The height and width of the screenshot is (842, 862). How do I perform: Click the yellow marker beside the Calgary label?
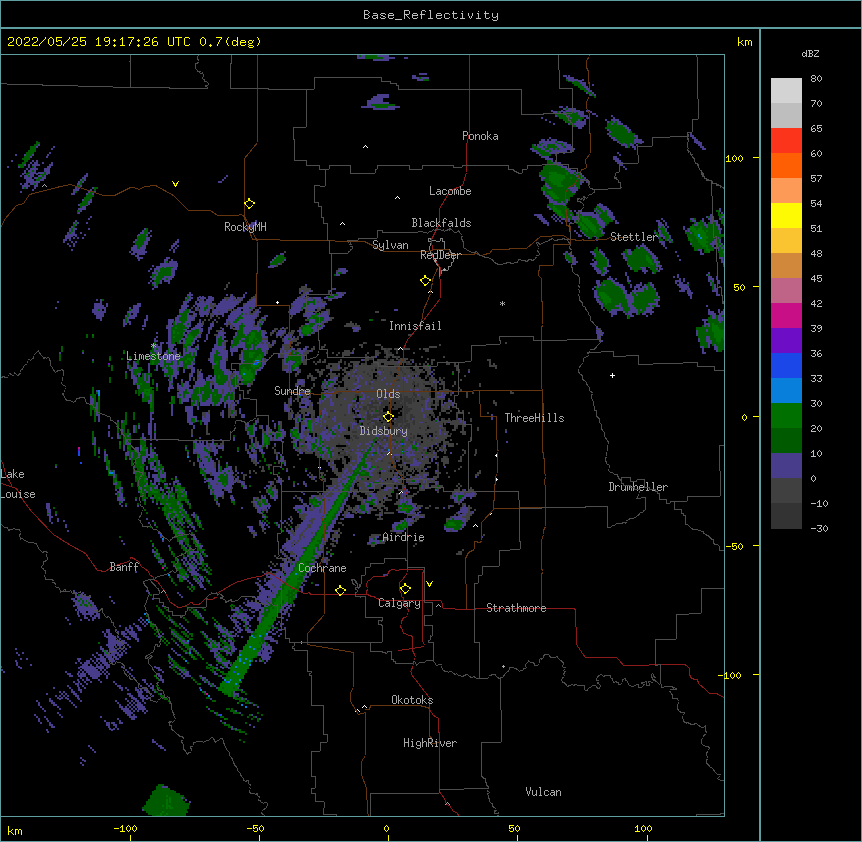click(x=405, y=589)
